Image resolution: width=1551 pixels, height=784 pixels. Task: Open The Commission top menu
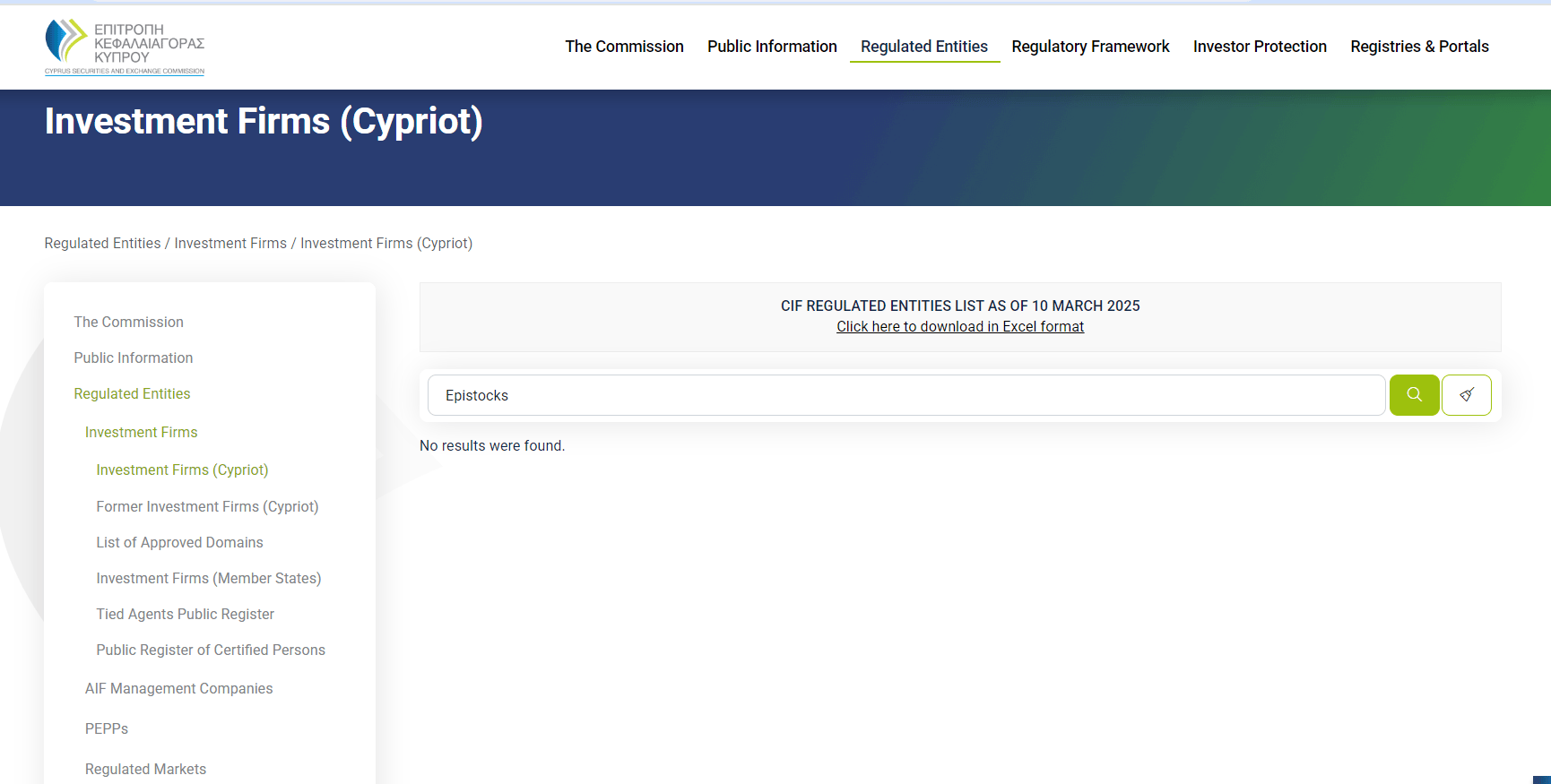tap(624, 47)
